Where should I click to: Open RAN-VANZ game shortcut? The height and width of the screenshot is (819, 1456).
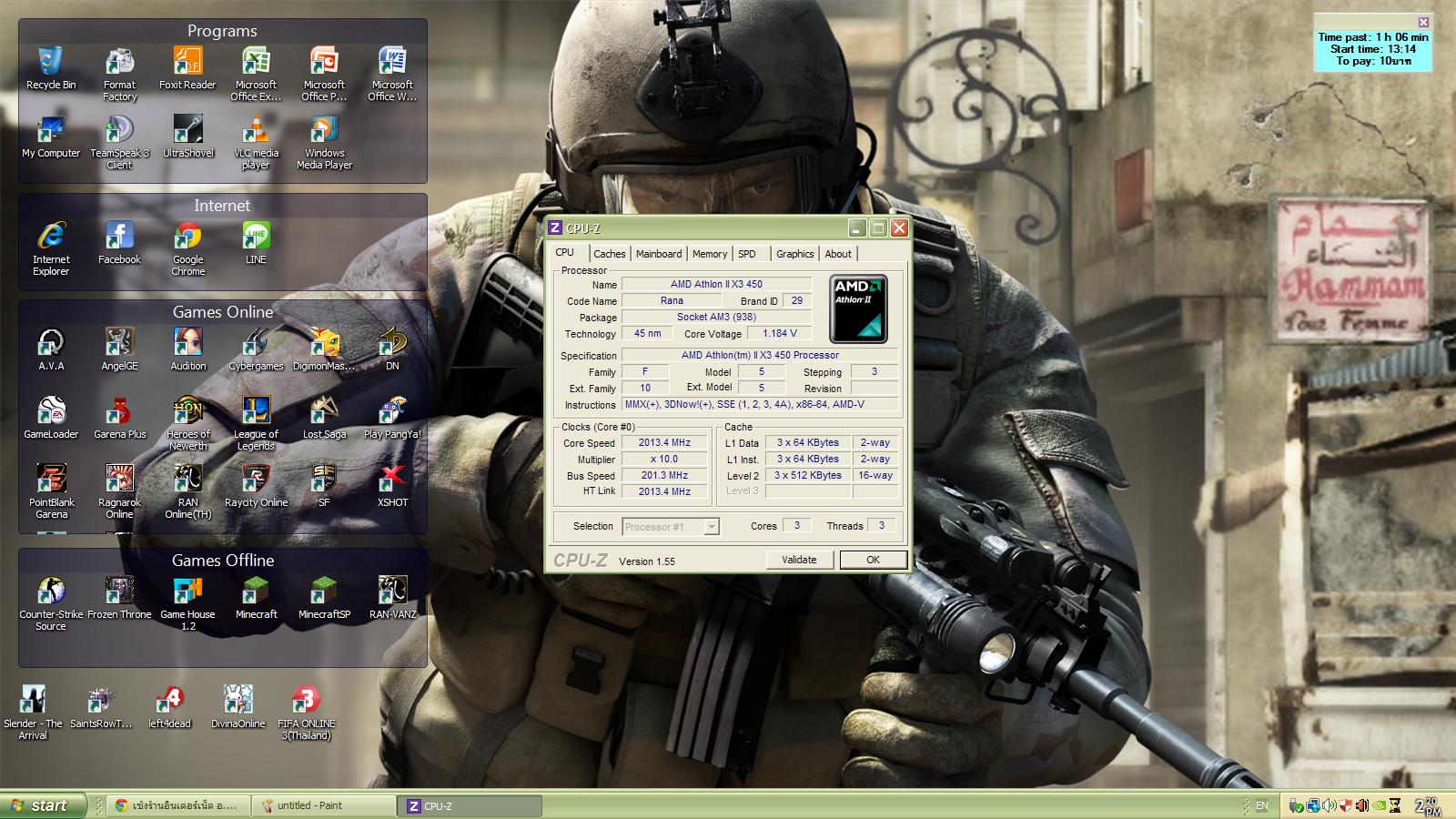(x=392, y=598)
